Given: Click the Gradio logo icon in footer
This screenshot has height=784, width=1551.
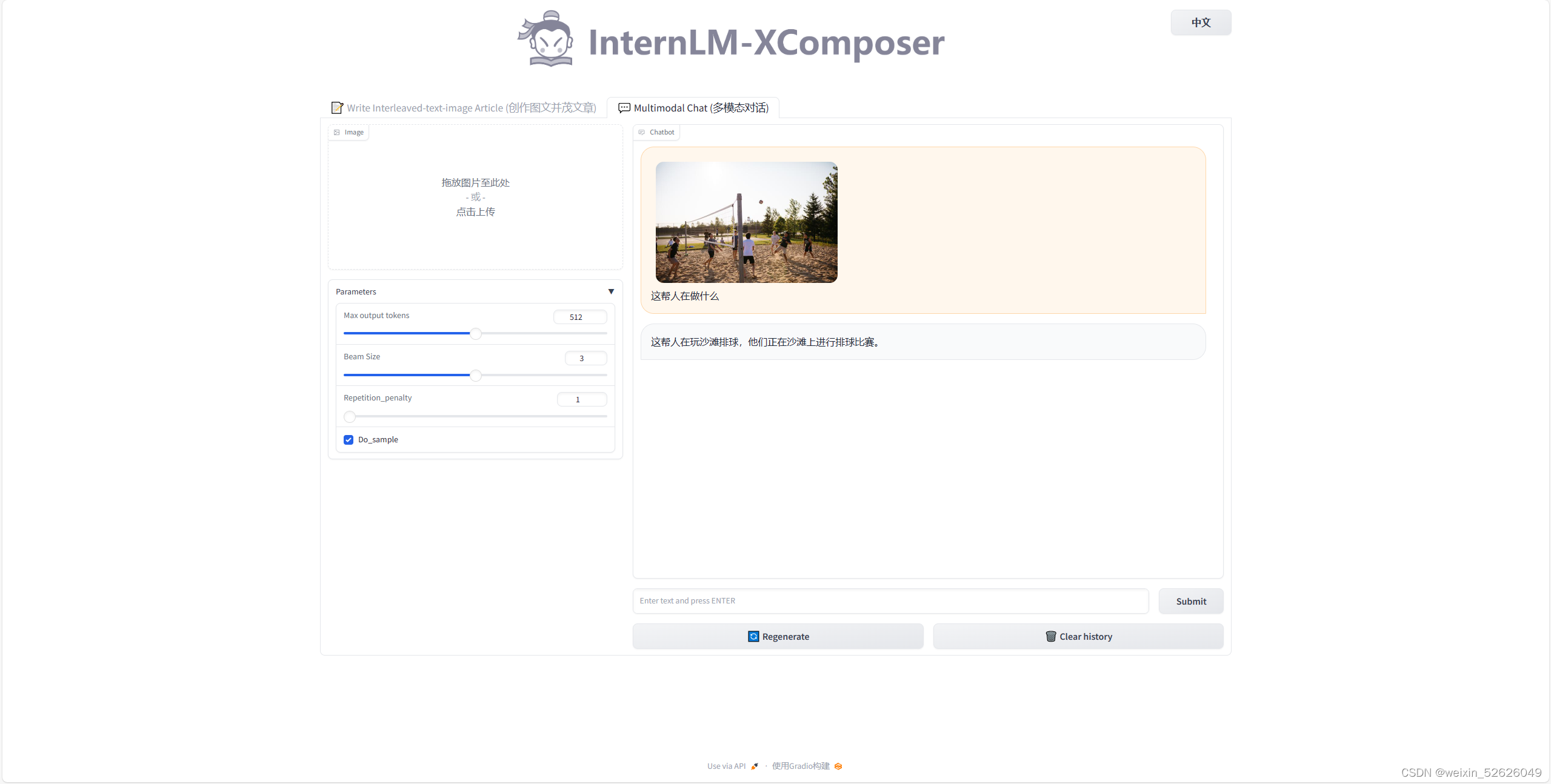Looking at the screenshot, I should [838, 766].
